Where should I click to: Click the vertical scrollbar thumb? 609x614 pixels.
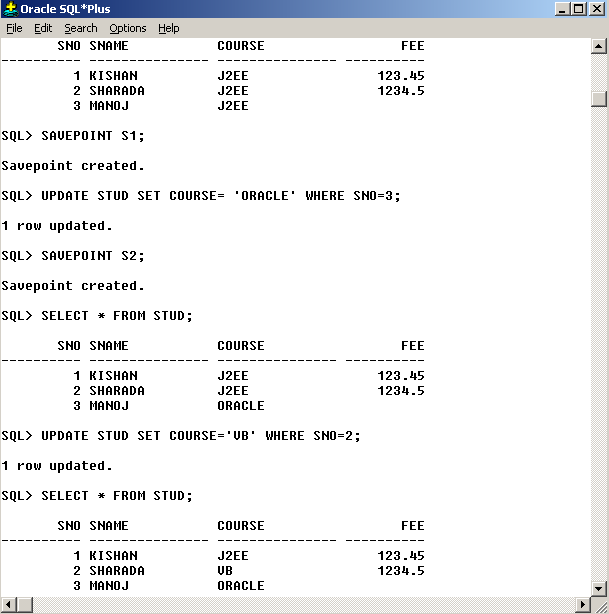(599, 98)
